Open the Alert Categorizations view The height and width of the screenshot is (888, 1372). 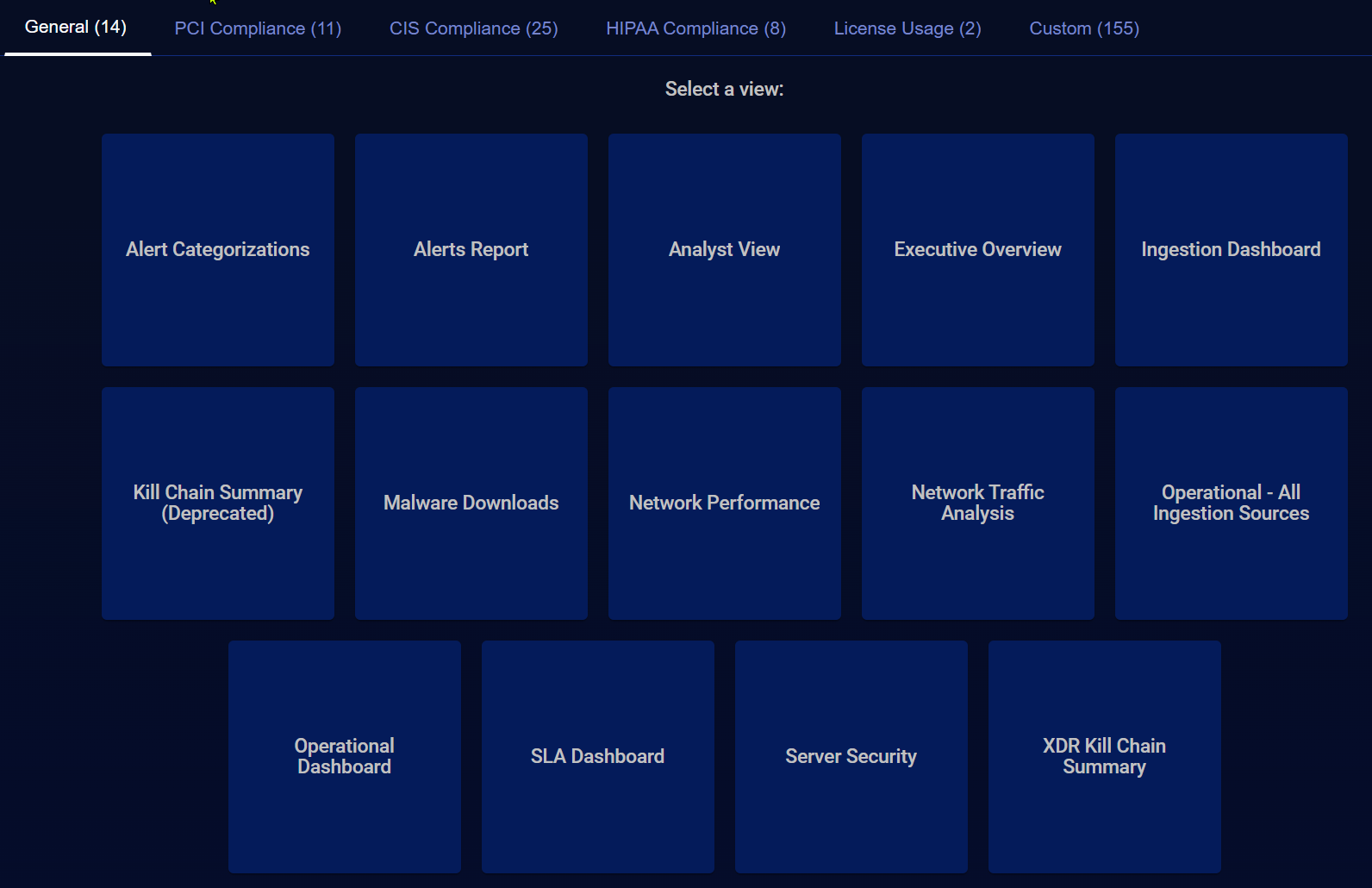[218, 250]
